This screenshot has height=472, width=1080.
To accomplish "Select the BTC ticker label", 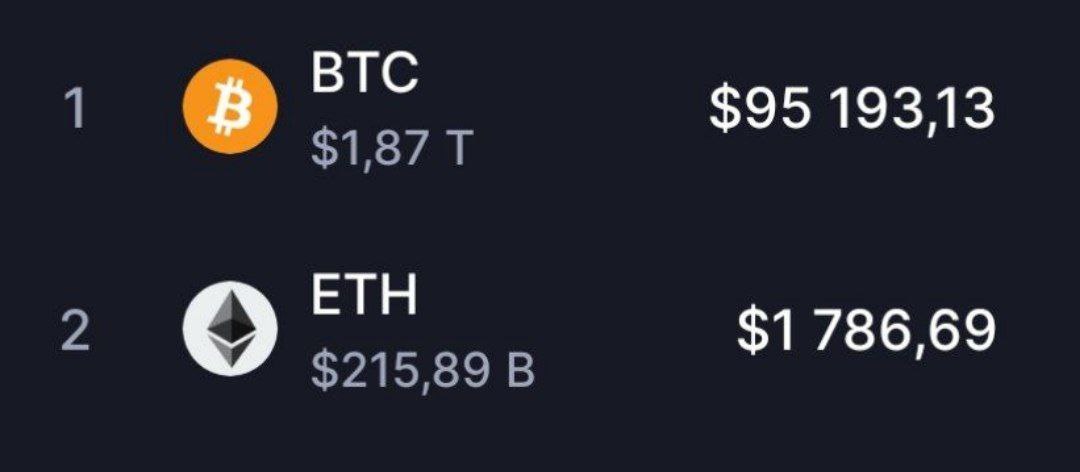I will [x=364, y=72].
